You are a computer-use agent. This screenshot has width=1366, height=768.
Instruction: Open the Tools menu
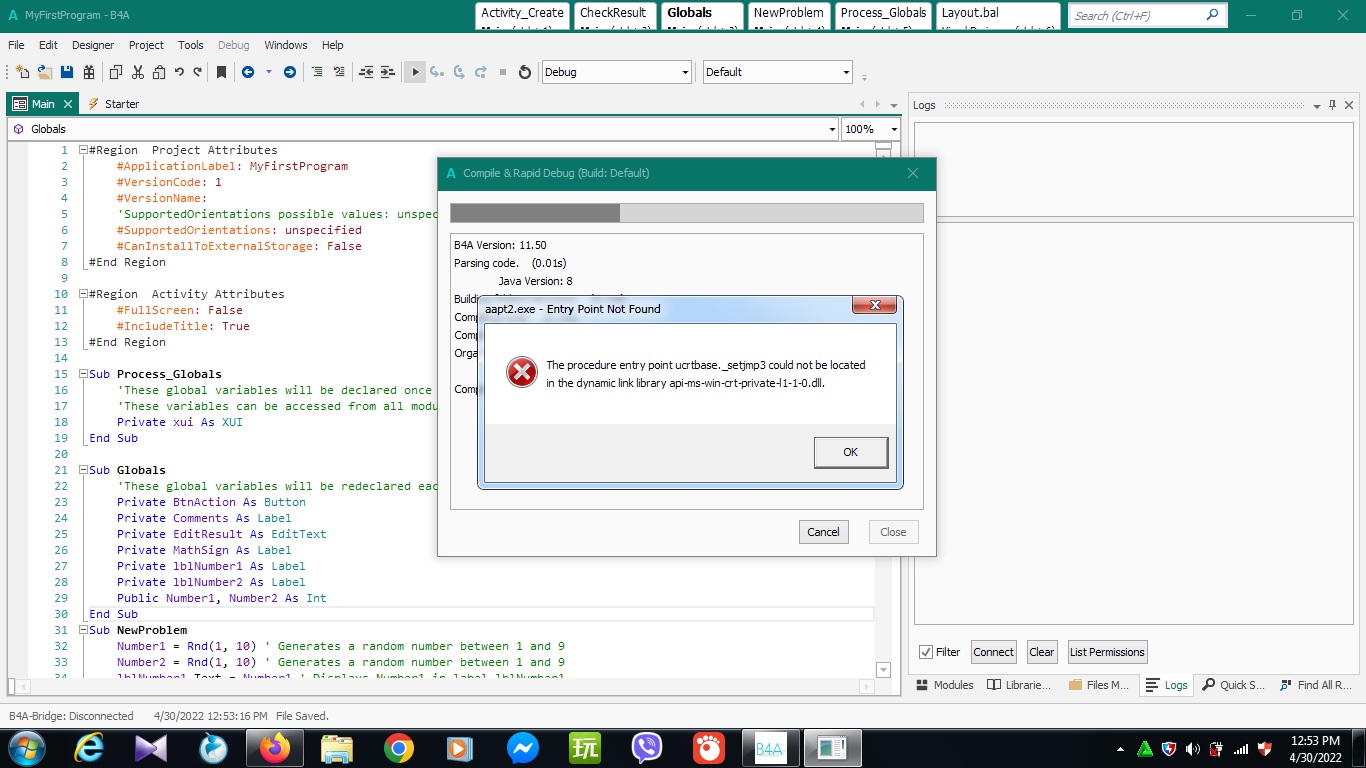tap(191, 45)
